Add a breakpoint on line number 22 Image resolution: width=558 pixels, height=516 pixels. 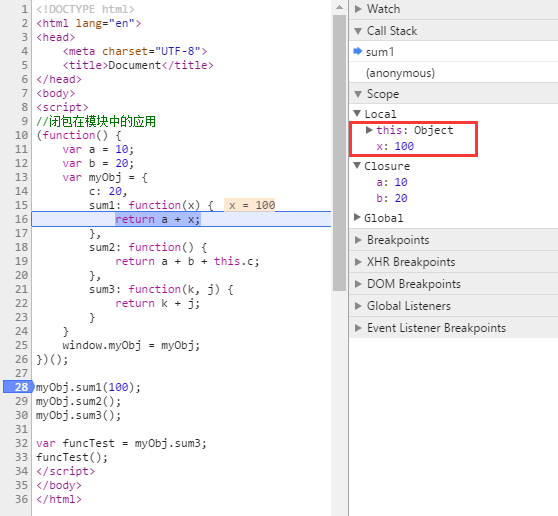pyautogui.click(x=21, y=303)
